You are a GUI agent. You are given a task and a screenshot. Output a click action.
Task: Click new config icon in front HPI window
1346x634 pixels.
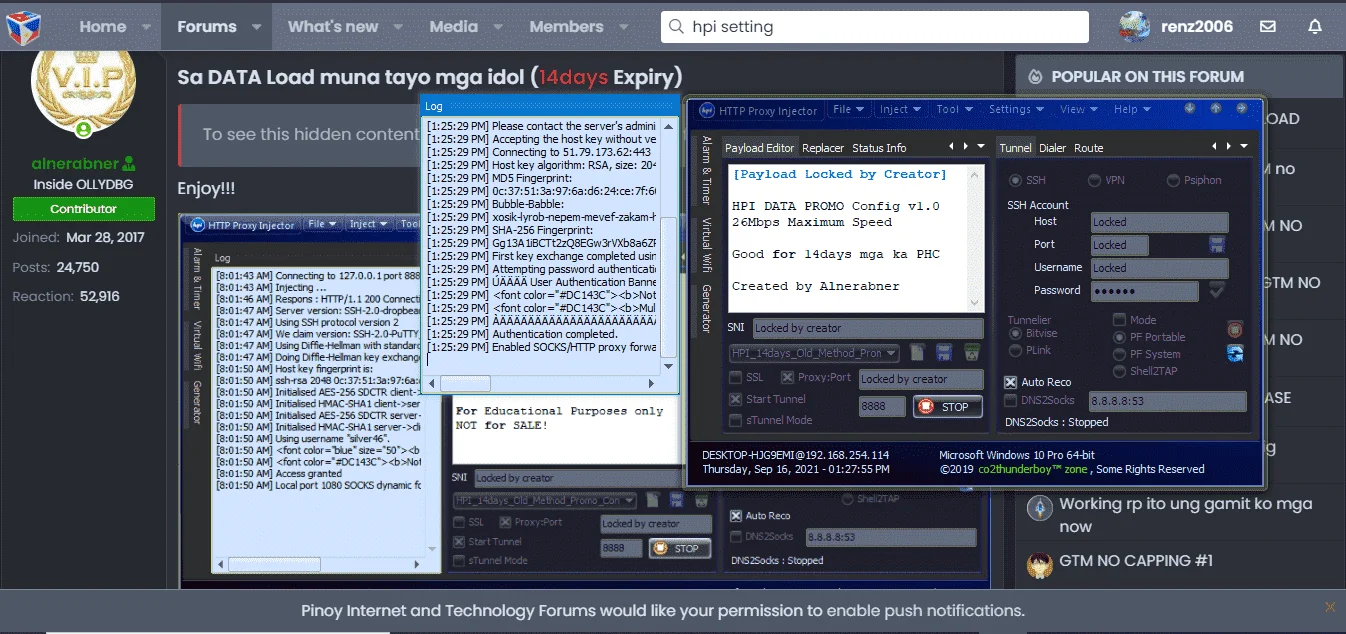click(x=919, y=353)
